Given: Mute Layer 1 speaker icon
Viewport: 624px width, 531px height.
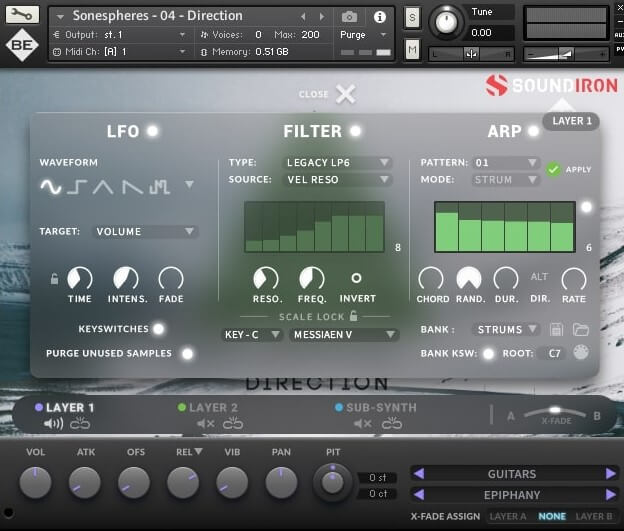Looking at the screenshot, I should 53,424.
